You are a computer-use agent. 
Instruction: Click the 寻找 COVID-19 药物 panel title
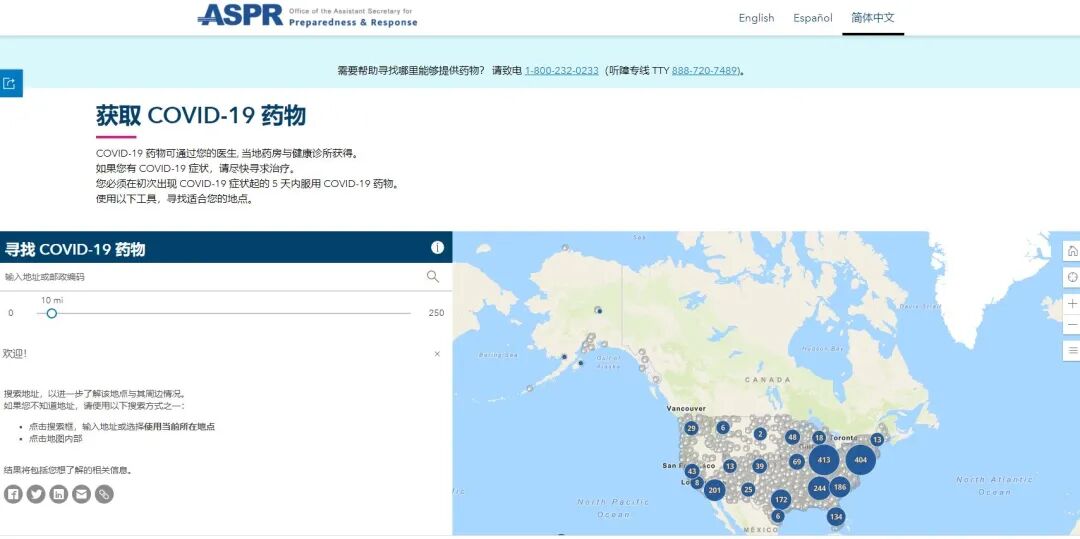coord(75,249)
